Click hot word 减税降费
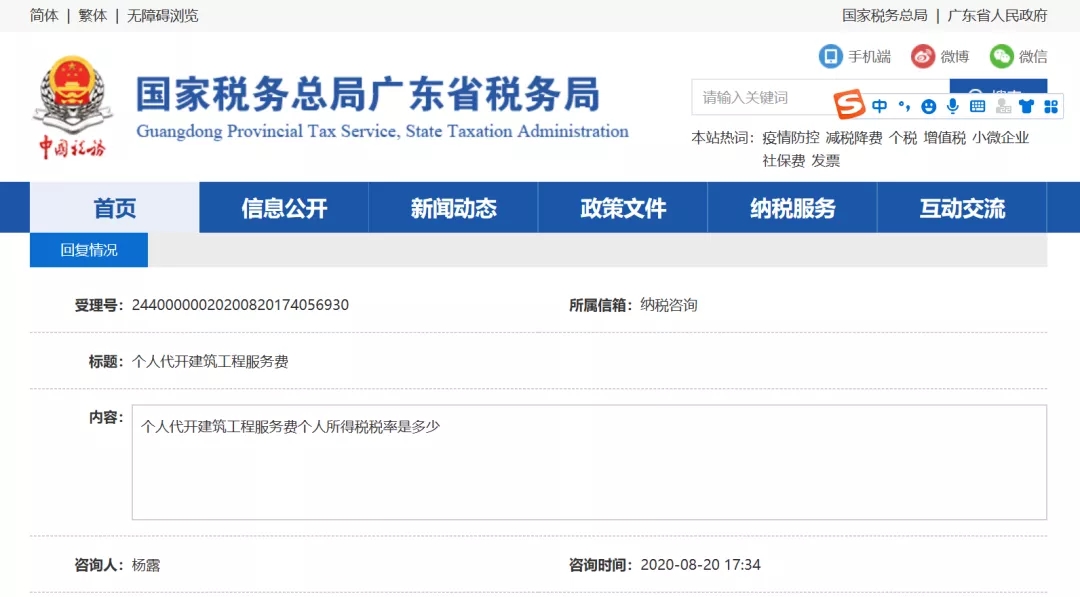Viewport: 1080px width, 597px height. pos(854,138)
